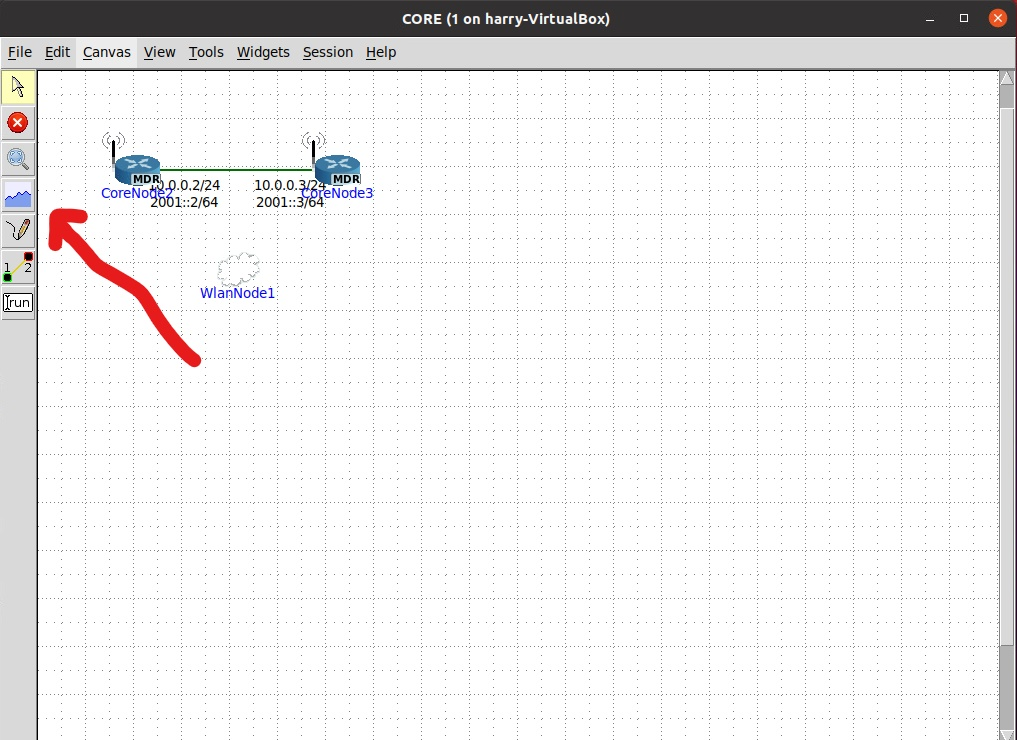
Task: Open the Tools menu
Action: (205, 52)
